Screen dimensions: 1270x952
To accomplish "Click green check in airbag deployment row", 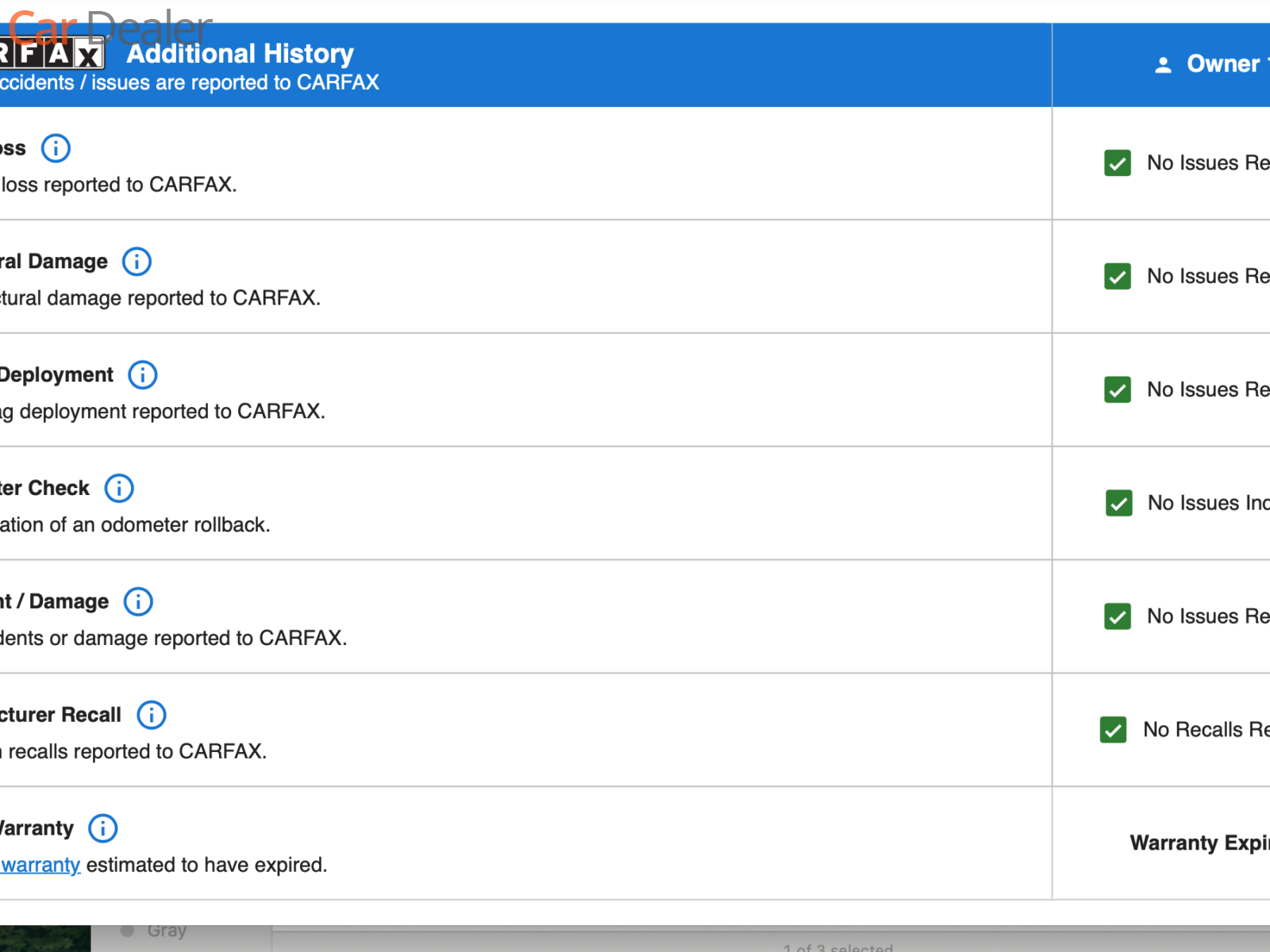I will coord(1118,390).
